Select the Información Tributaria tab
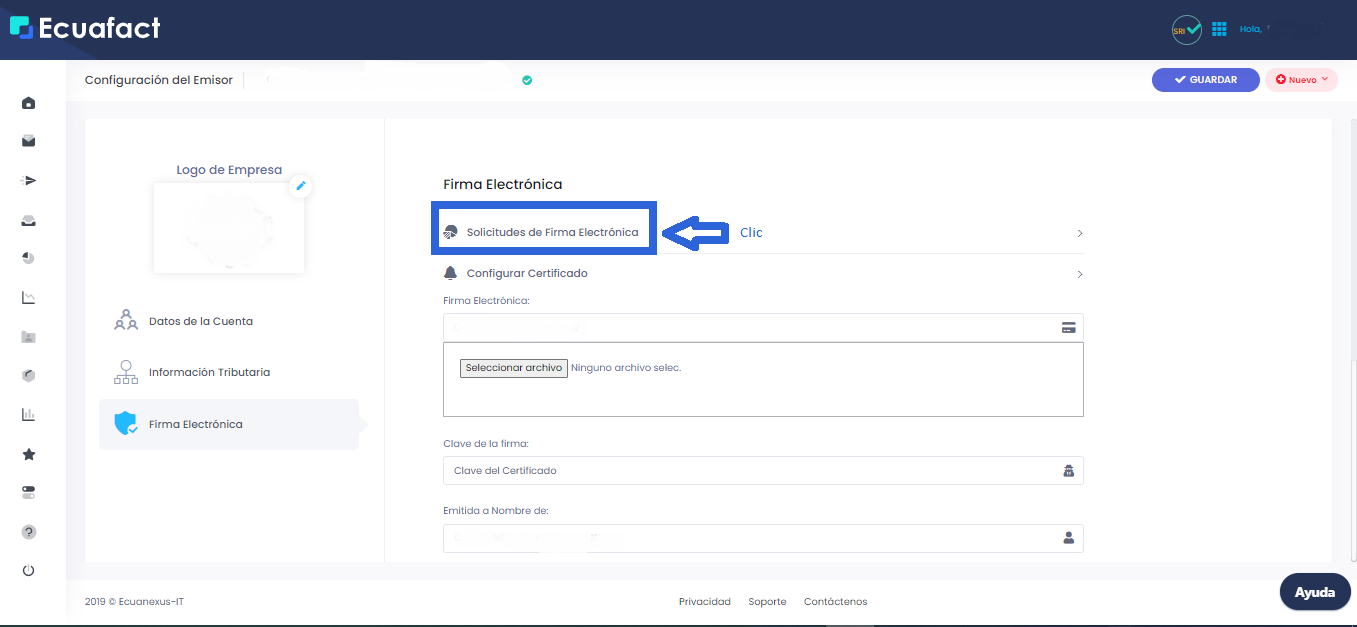 click(209, 372)
